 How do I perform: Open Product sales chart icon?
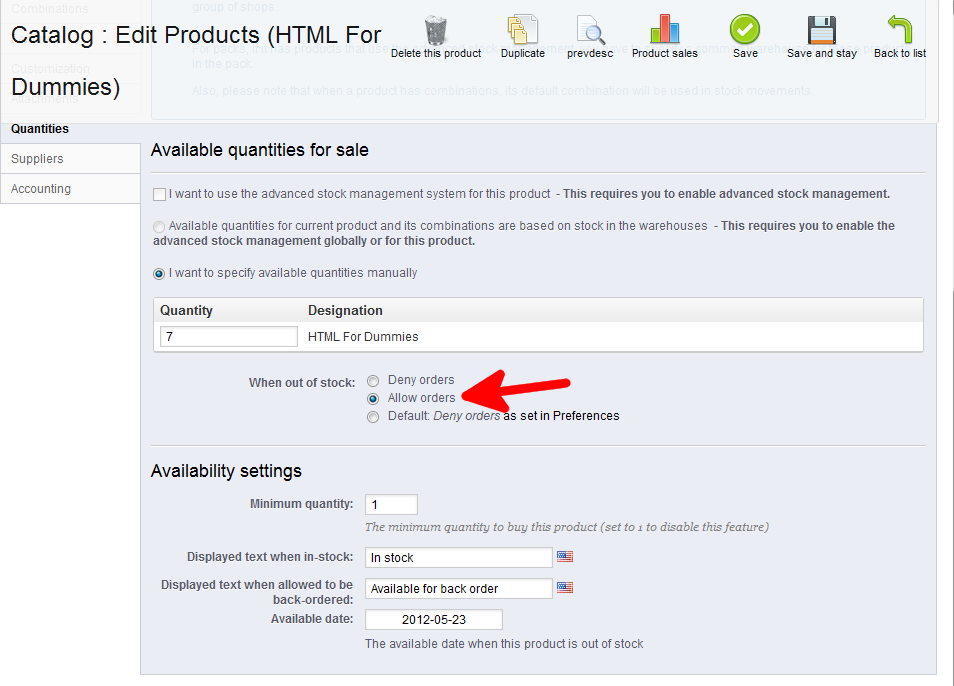tap(664, 29)
